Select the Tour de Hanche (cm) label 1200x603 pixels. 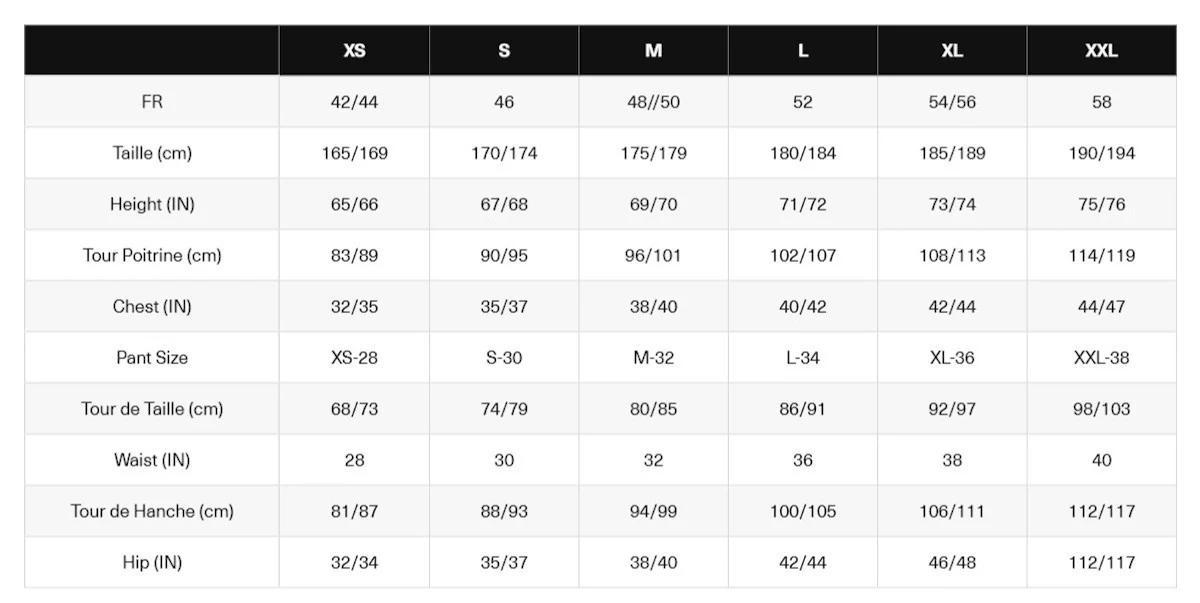pyautogui.click(x=152, y=511)
